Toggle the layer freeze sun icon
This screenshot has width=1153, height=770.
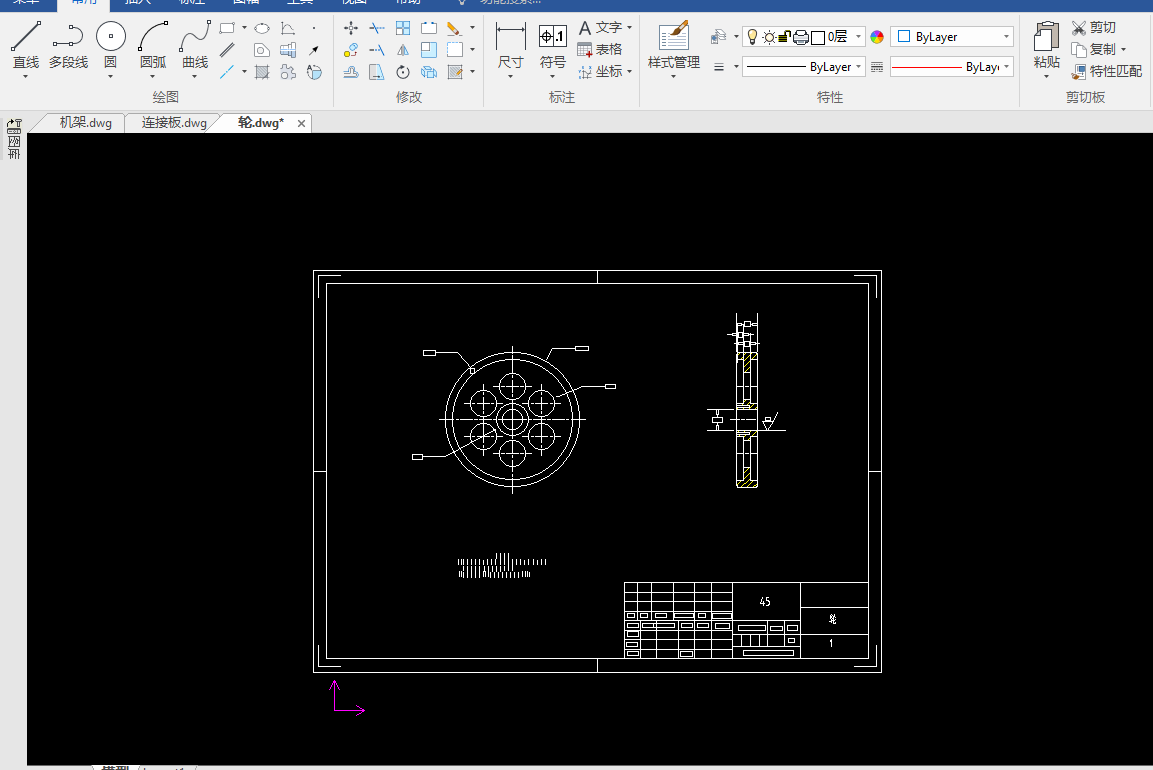768,37
